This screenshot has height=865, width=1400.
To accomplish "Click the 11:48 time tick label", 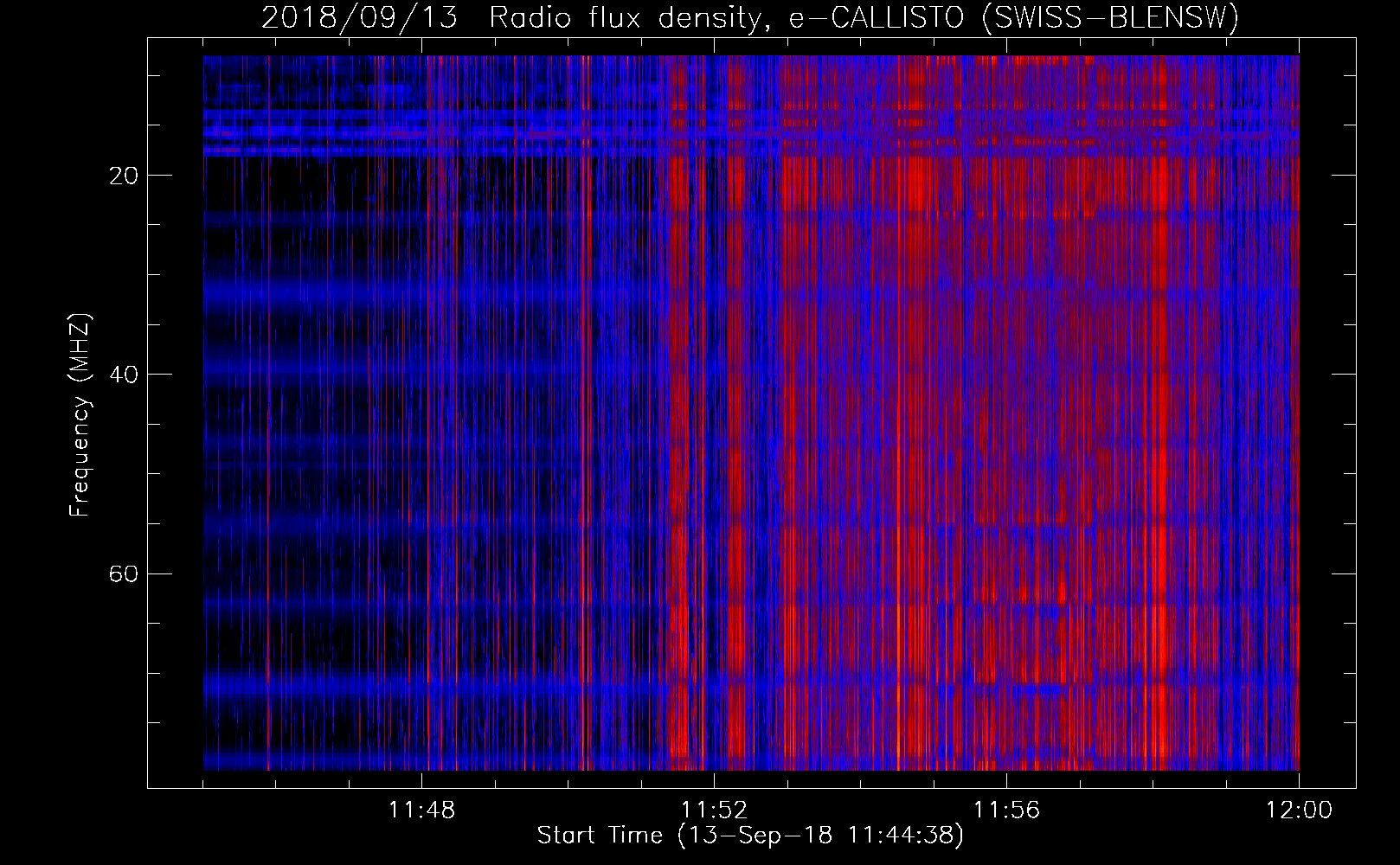I will (x=421, y=811).
